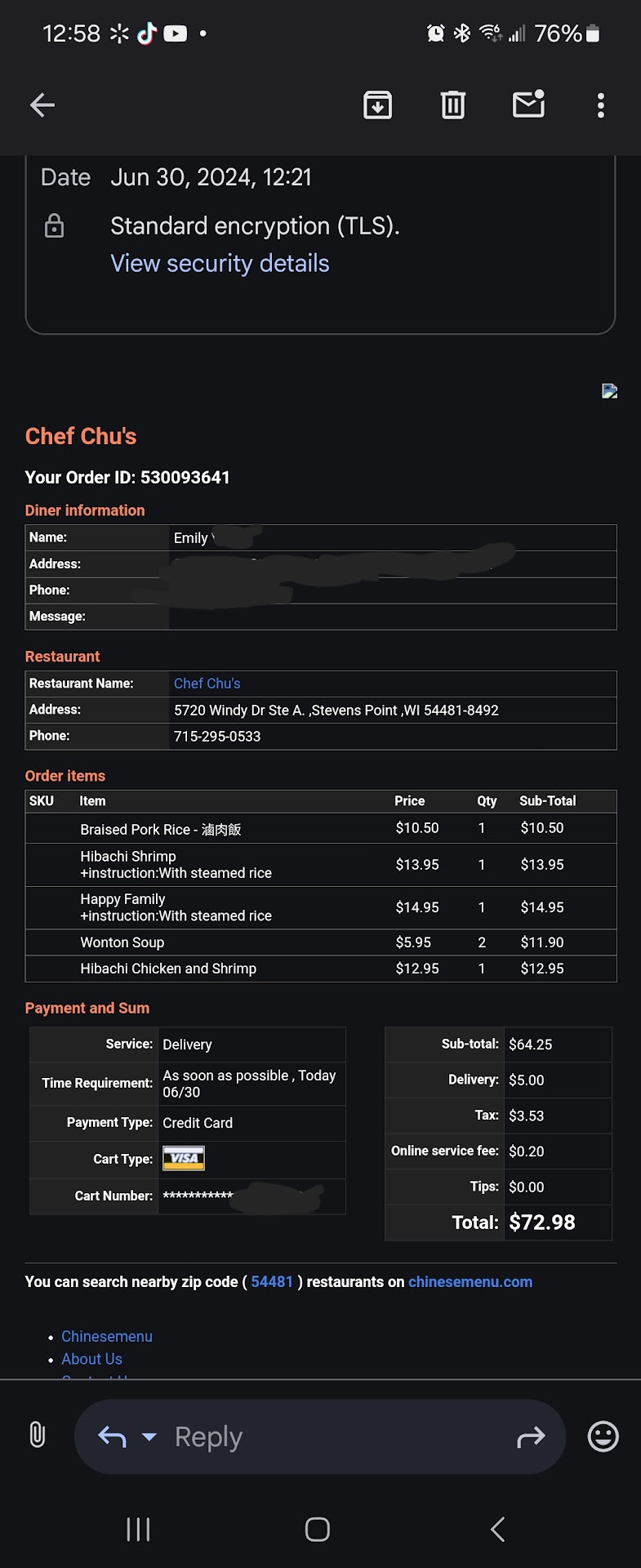641x1568 pixels.
Task: Archive this email
Action: coord(377,105)
